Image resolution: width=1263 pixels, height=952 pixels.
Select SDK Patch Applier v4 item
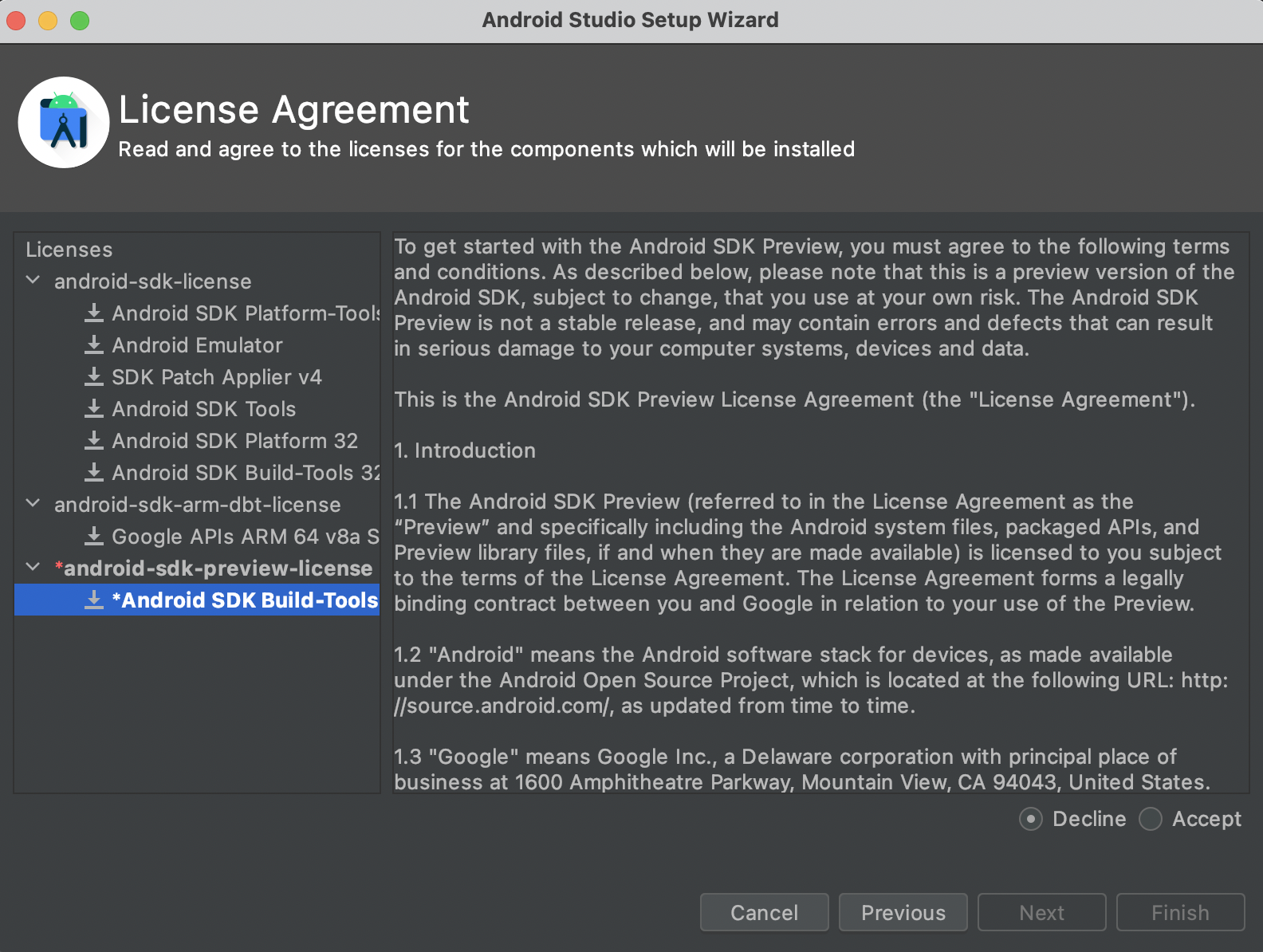pyautogui.click(x=216, y=377)
